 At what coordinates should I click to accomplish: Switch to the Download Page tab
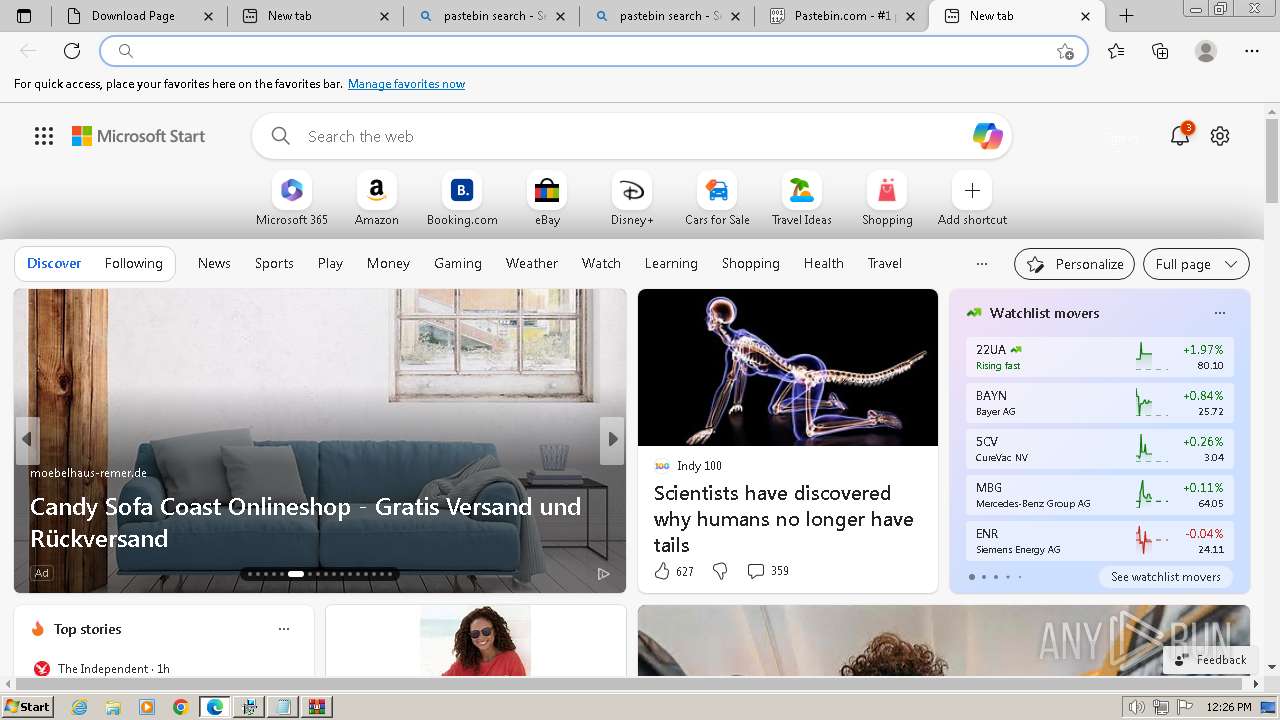tap(139, 16)
